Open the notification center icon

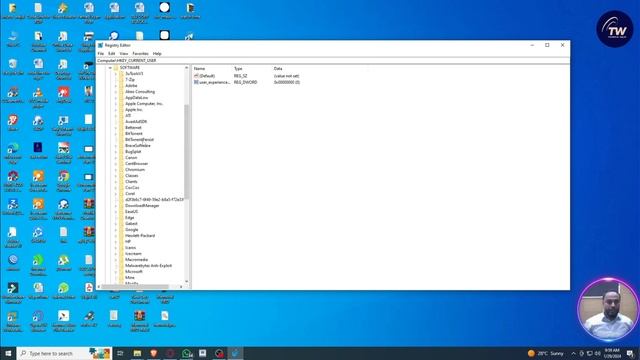(x=630, y=353)
